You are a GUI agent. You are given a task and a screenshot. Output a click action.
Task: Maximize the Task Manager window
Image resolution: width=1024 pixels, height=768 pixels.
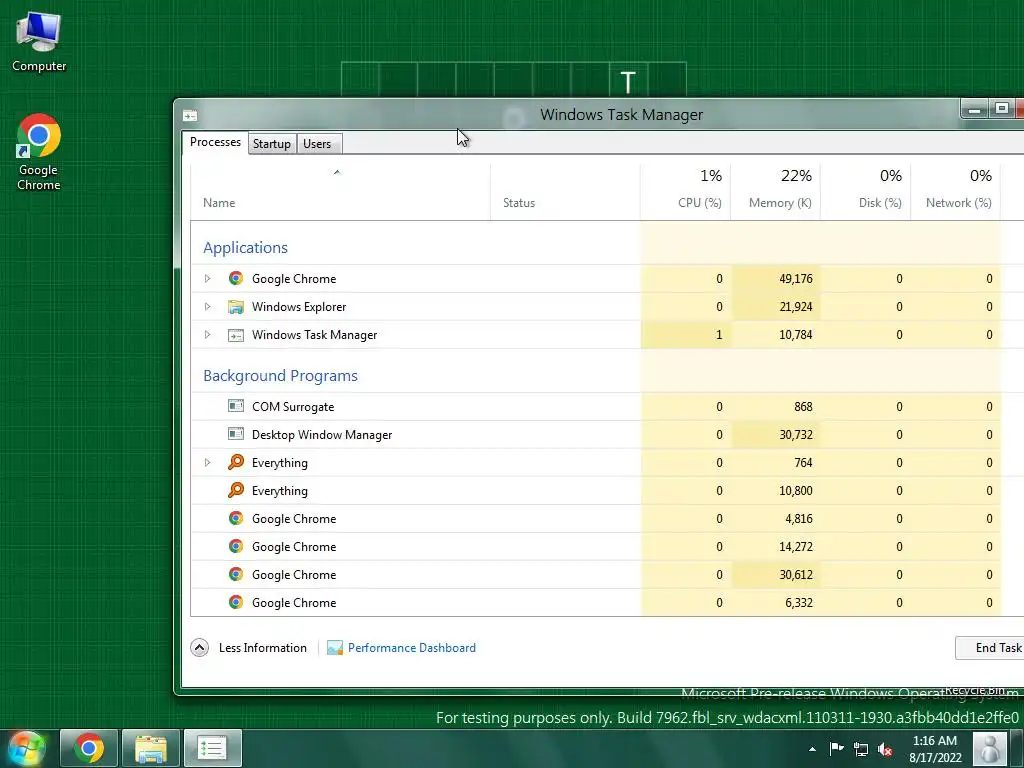point(1002,109)
